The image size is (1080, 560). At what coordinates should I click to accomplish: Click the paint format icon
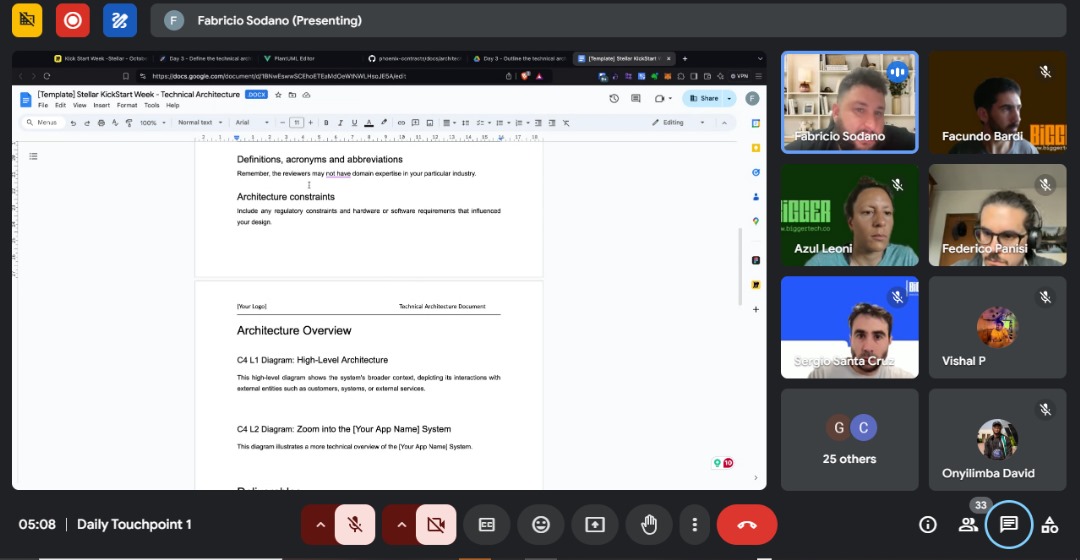pos(129,123)
